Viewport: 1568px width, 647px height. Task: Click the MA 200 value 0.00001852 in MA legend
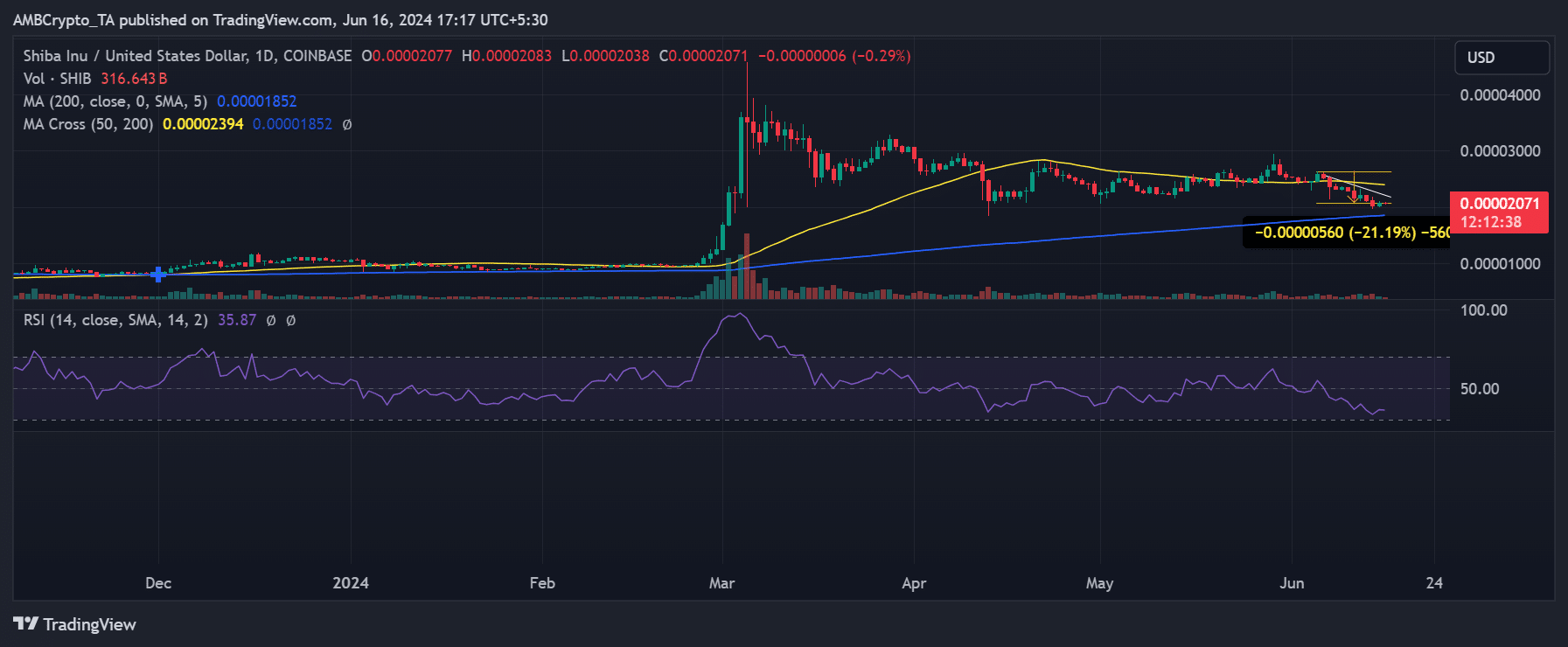coord(257,101)
